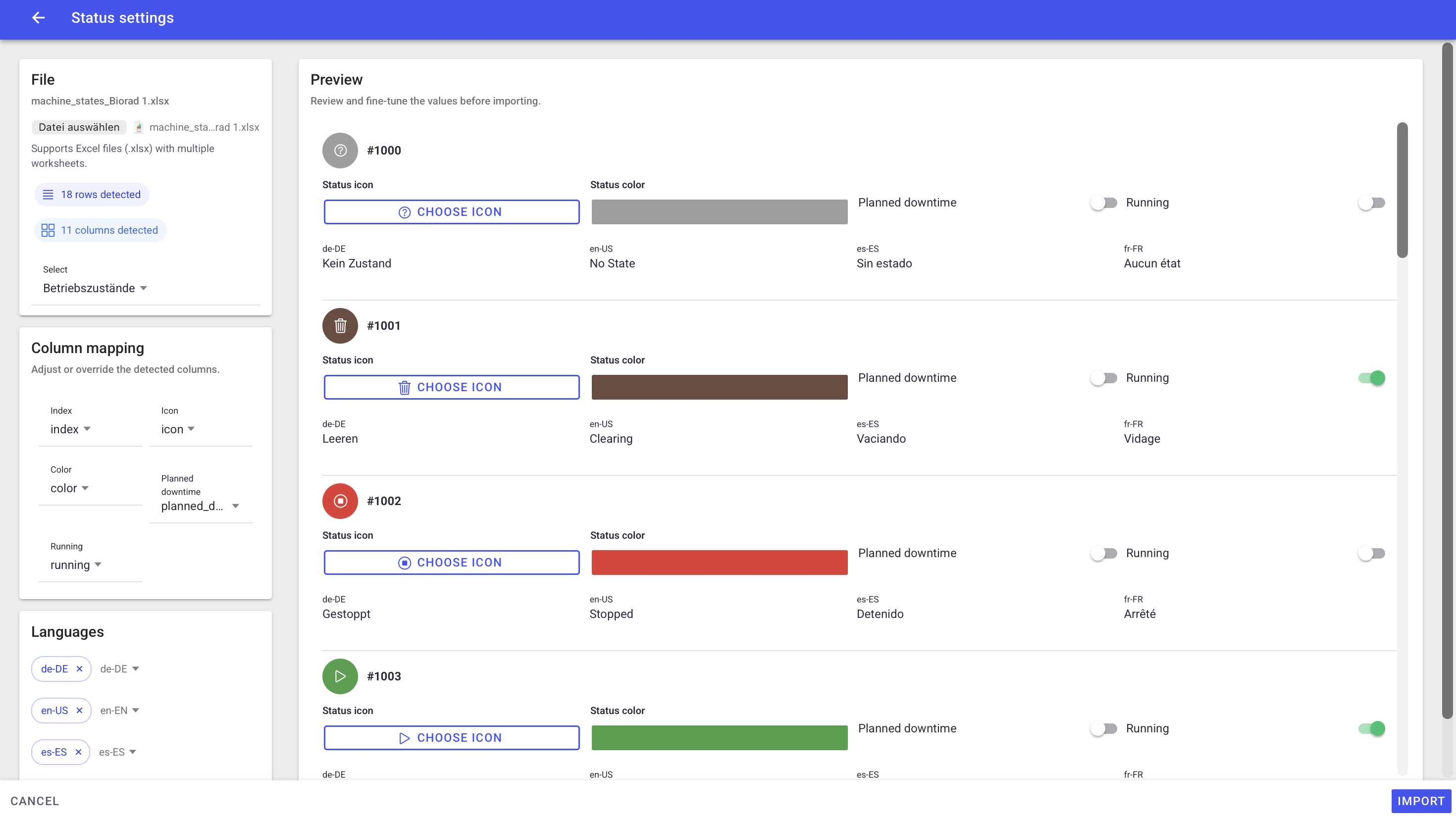Edit es-ES text 'Vaciando'
This screenshot has height=822, width=1456.
click(x=881, y=439)
